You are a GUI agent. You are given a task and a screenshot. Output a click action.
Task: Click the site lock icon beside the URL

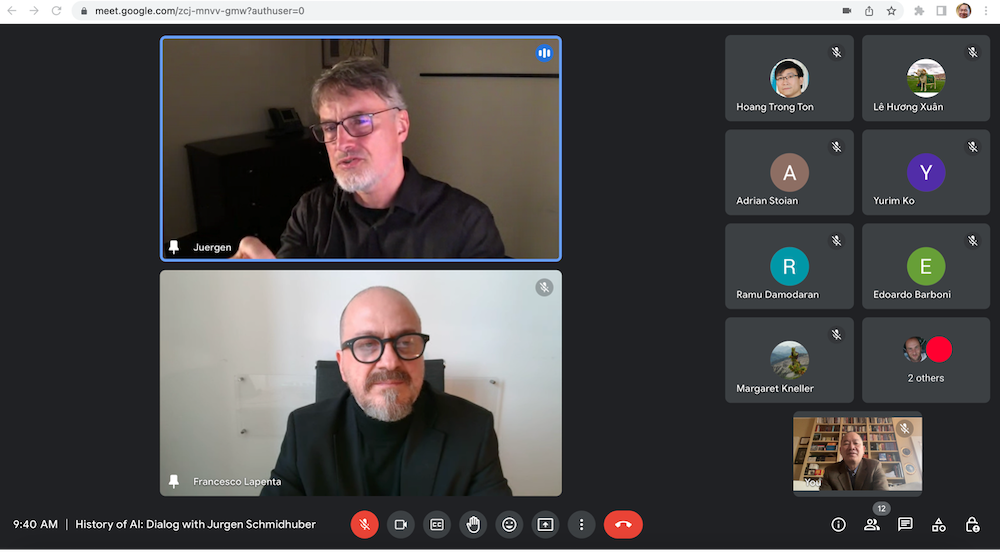[x=84, y=11]
